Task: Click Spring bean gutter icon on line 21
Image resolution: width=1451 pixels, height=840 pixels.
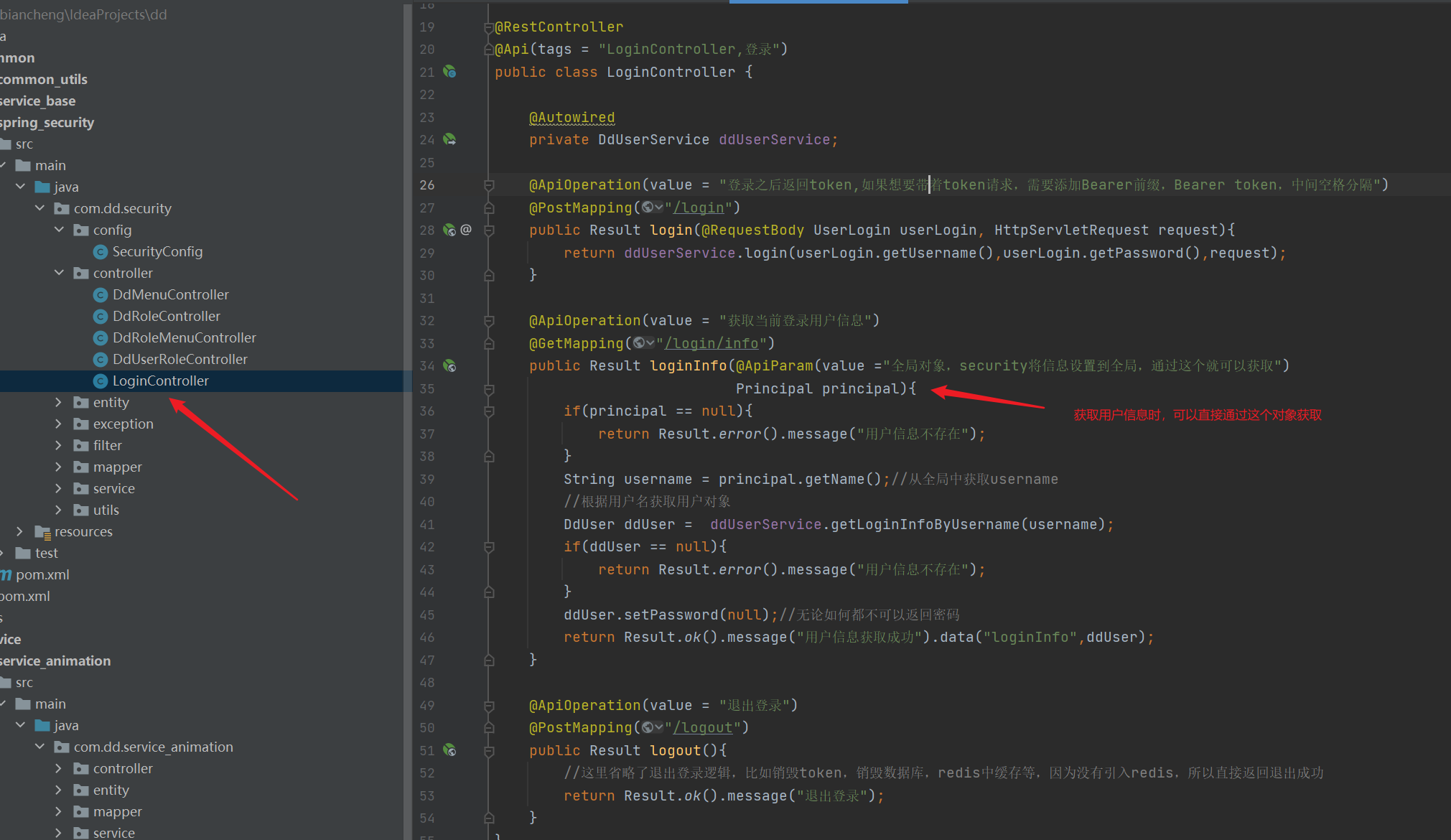Action: [449, 72]
